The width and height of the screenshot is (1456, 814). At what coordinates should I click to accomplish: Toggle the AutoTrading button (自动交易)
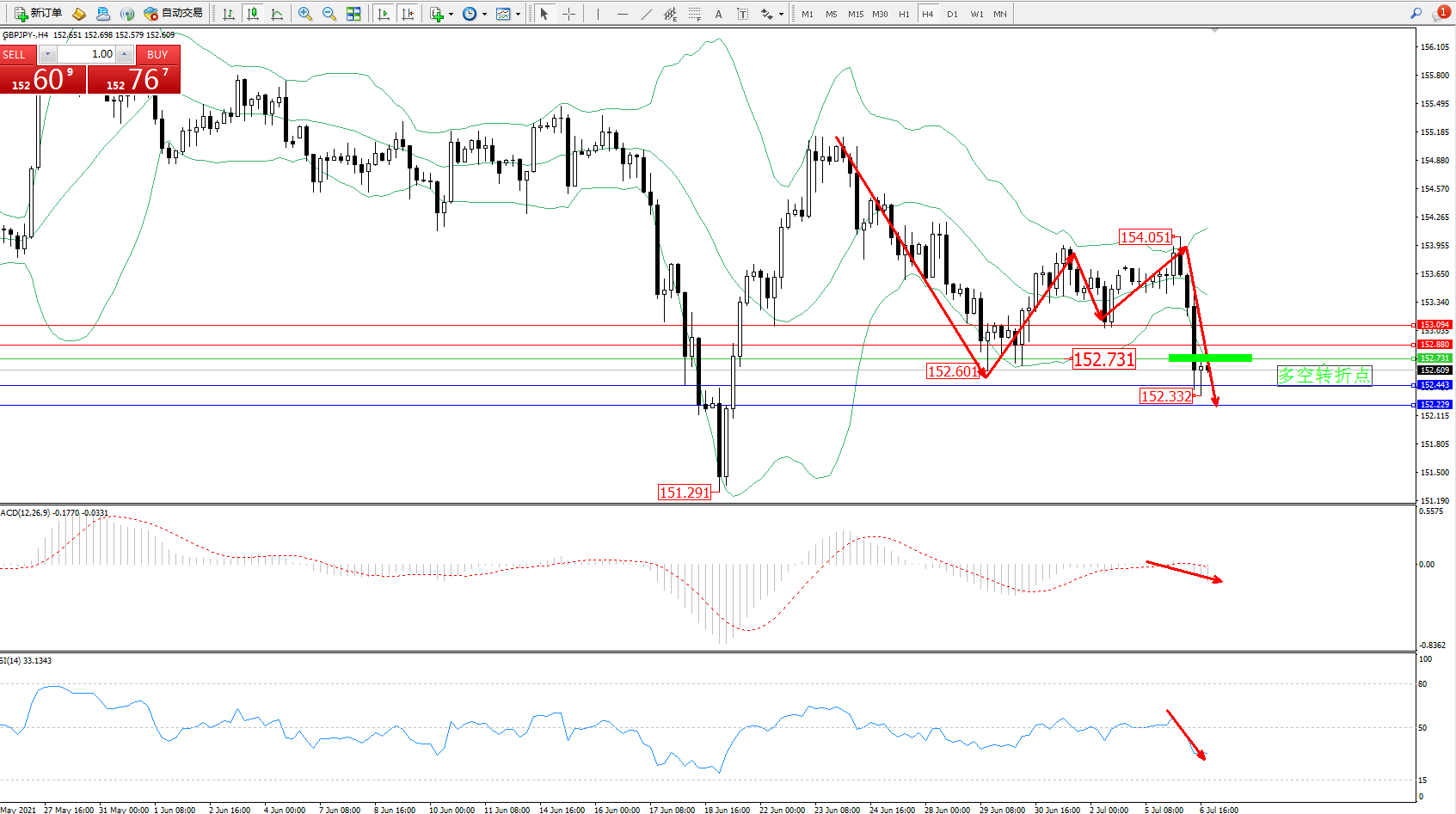click(173, 14)
